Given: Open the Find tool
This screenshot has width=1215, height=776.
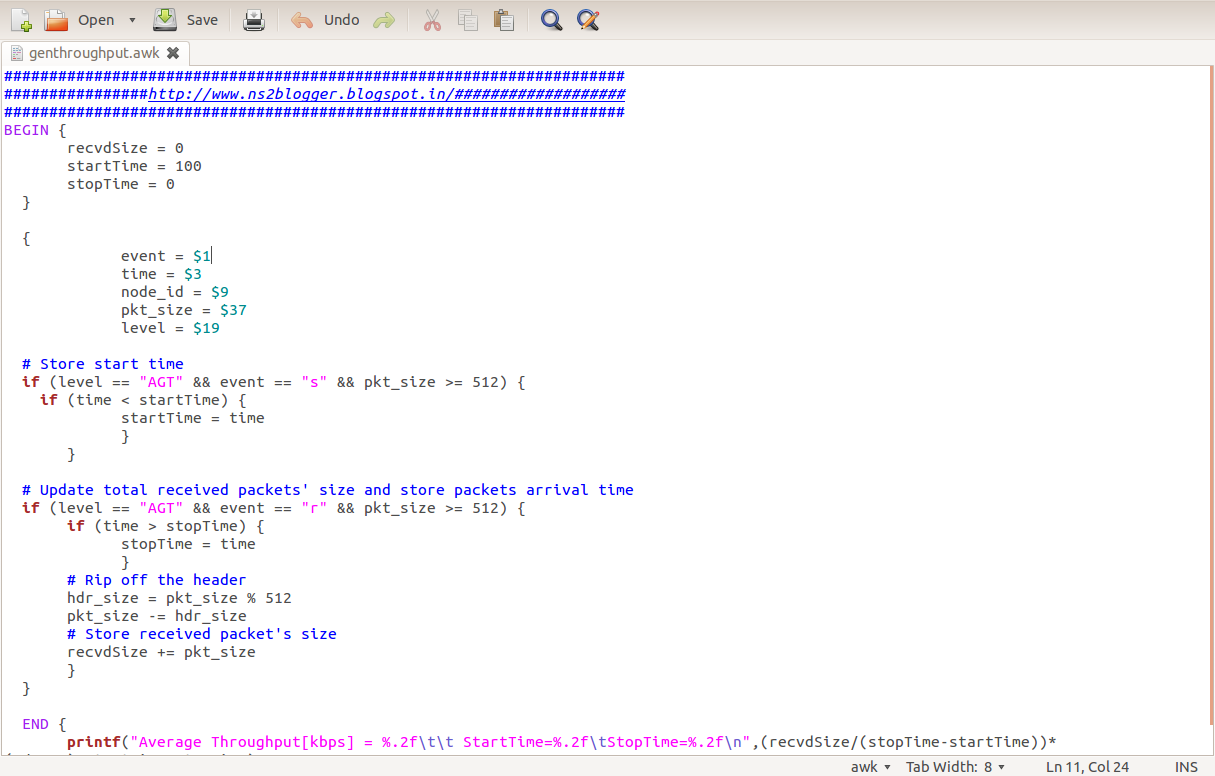Looking at the screenshot, I should coord(550,19).
